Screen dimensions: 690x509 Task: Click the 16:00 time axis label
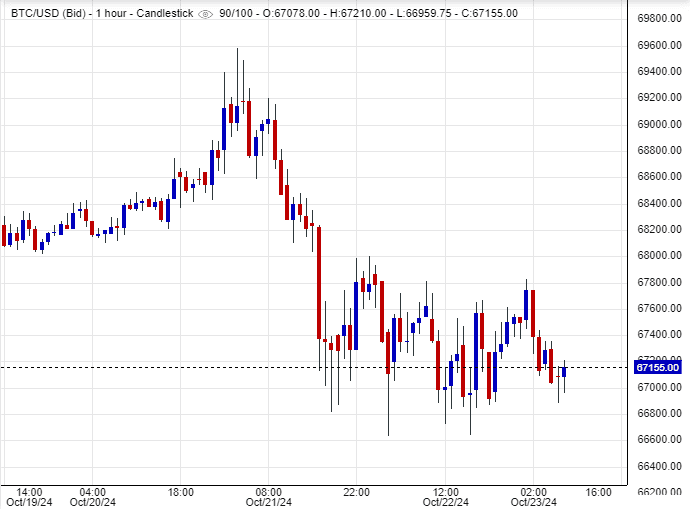(598, 492)
